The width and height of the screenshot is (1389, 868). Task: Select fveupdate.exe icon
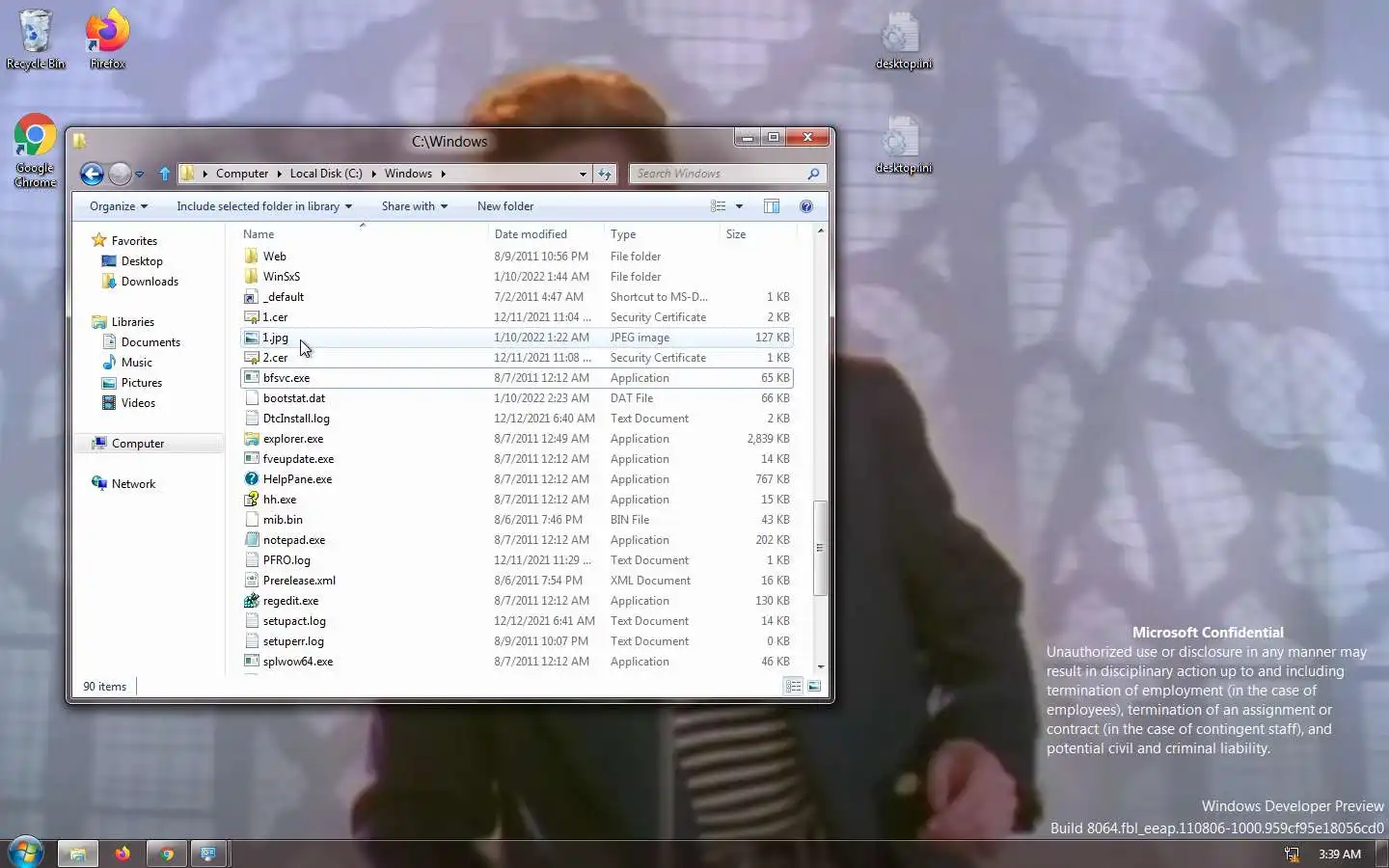coord(252,459)
